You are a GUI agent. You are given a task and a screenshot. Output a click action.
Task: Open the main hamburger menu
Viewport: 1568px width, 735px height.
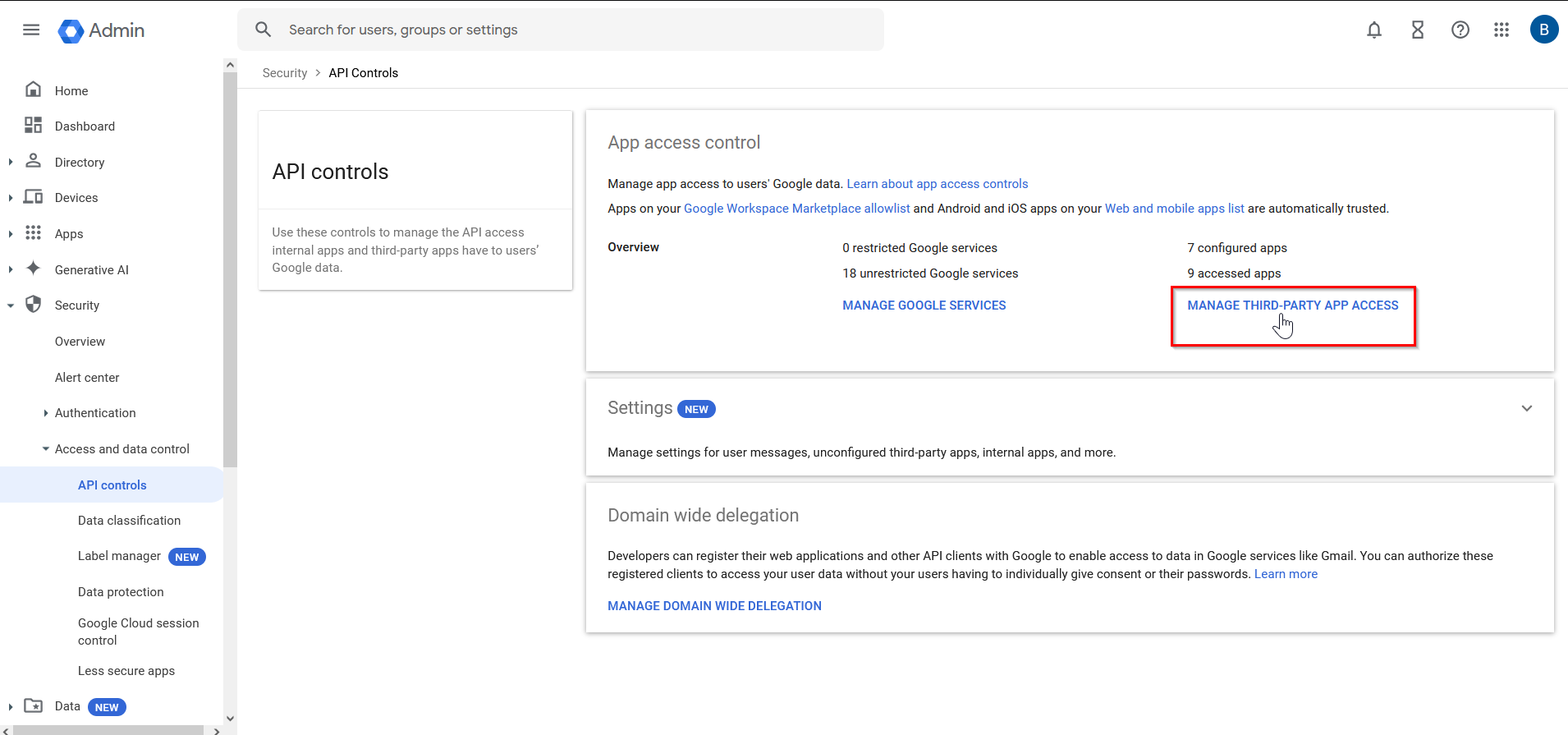(x=31, y=30)
